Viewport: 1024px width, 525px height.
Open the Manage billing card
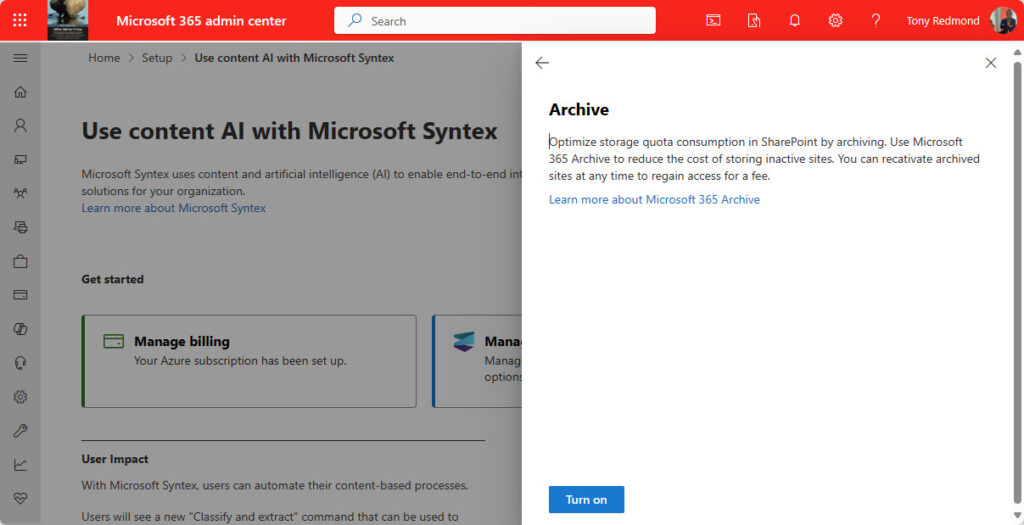pos(249,361)
